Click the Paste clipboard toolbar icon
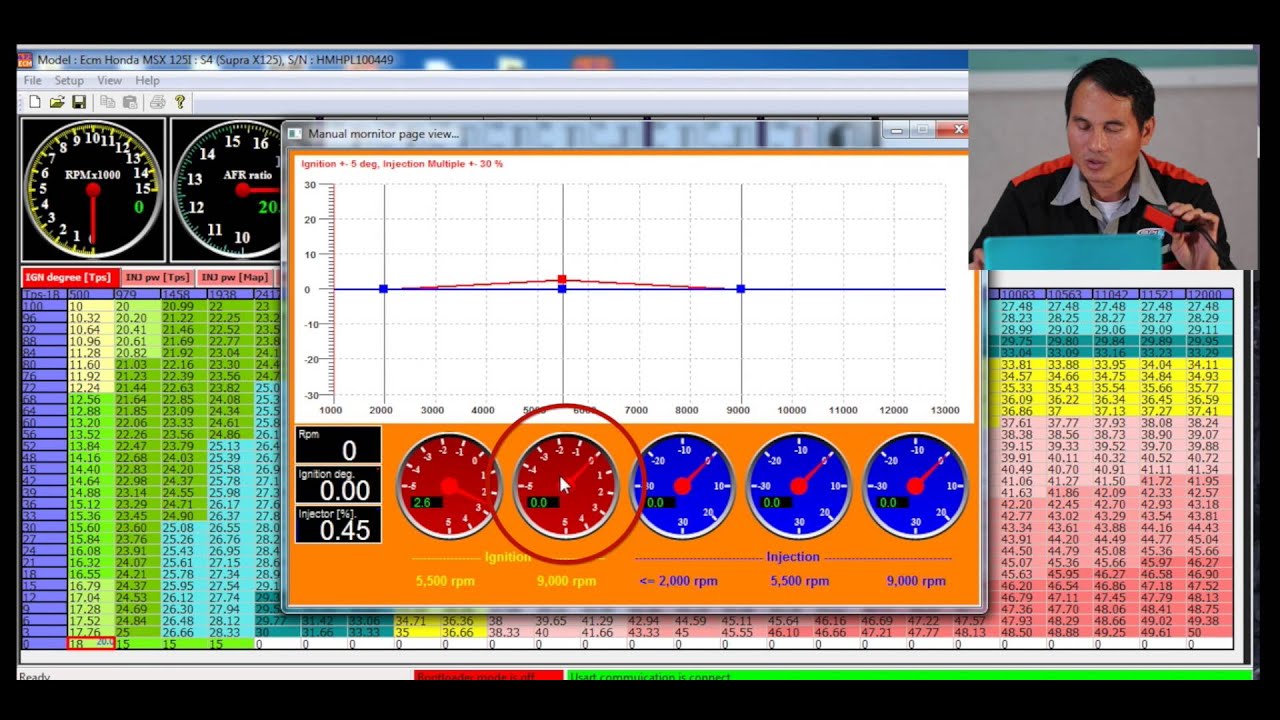This screenshot has width=1280, height=720. tap(130, 102)
